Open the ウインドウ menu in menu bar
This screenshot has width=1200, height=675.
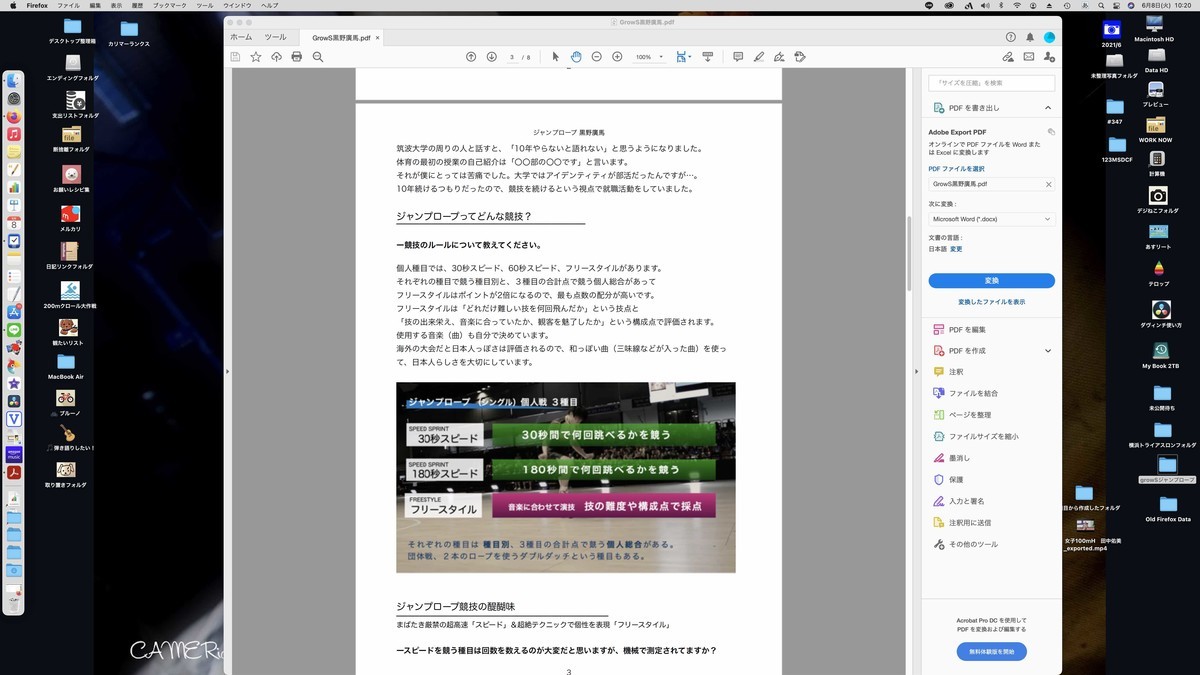coord(237,5)
